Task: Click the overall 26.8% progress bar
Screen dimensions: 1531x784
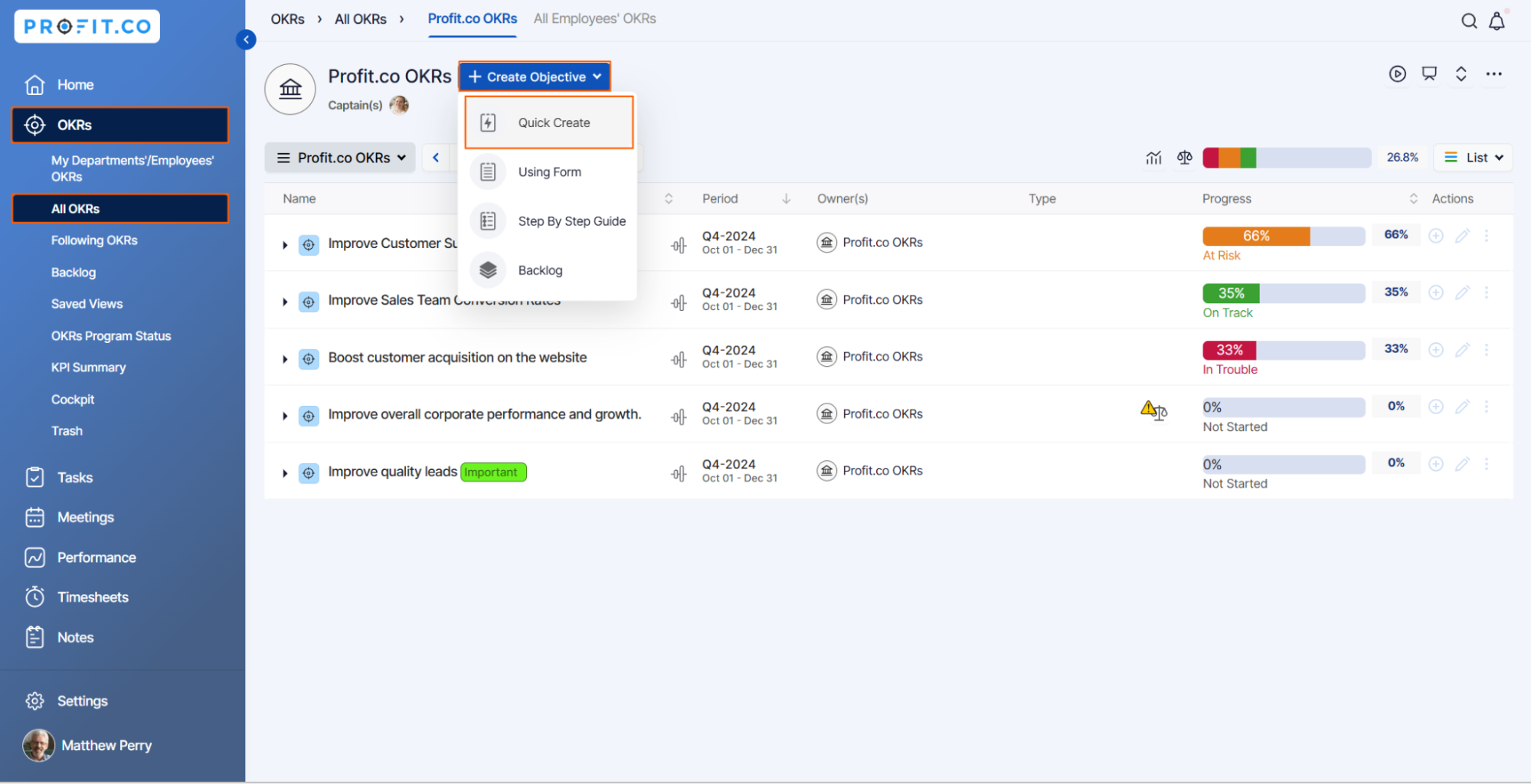Action: (x=1287, y=158)
